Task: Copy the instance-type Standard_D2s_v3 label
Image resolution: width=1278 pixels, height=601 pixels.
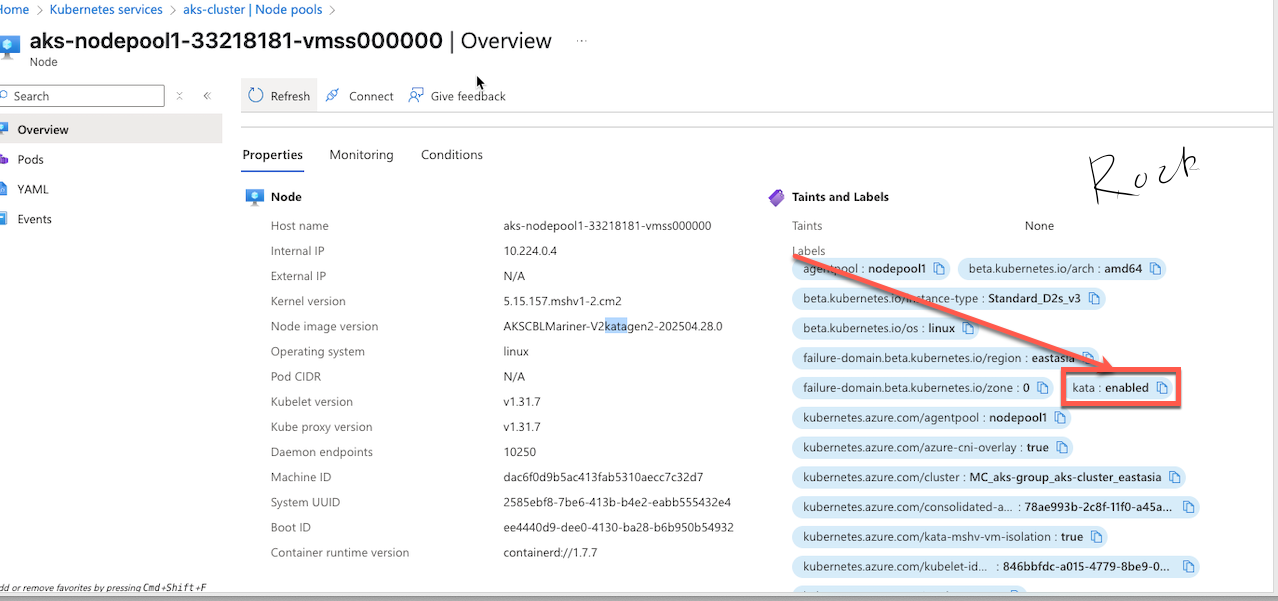Action: coord(1093,299)
